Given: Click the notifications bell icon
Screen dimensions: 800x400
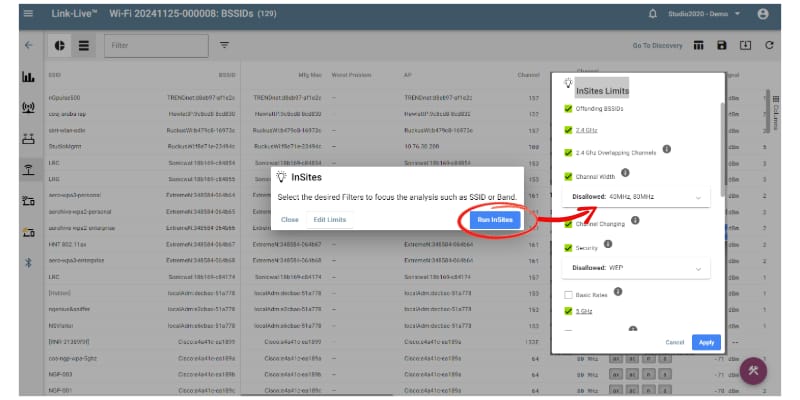Looking at the screenshot, I should [x=654, y=14].
